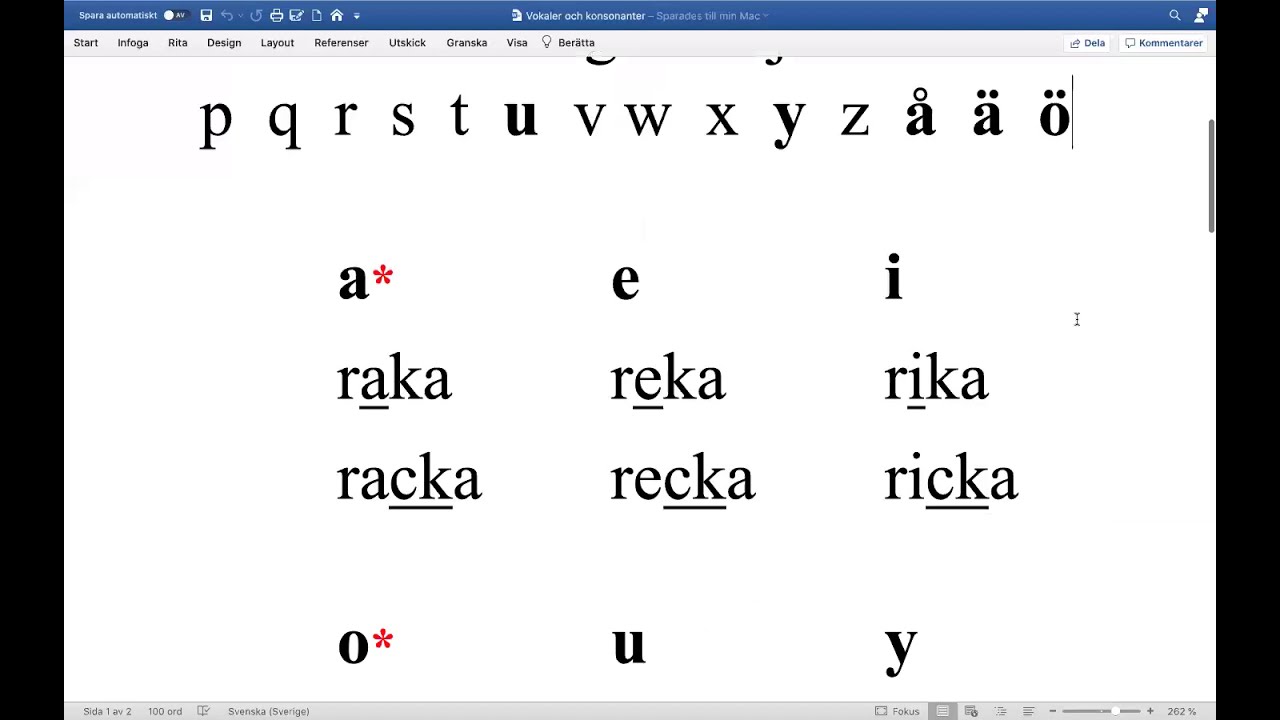Click the spelling check icon in status bar
Viewport: 1280px width, 720px height.
click(x=204, y=711)
